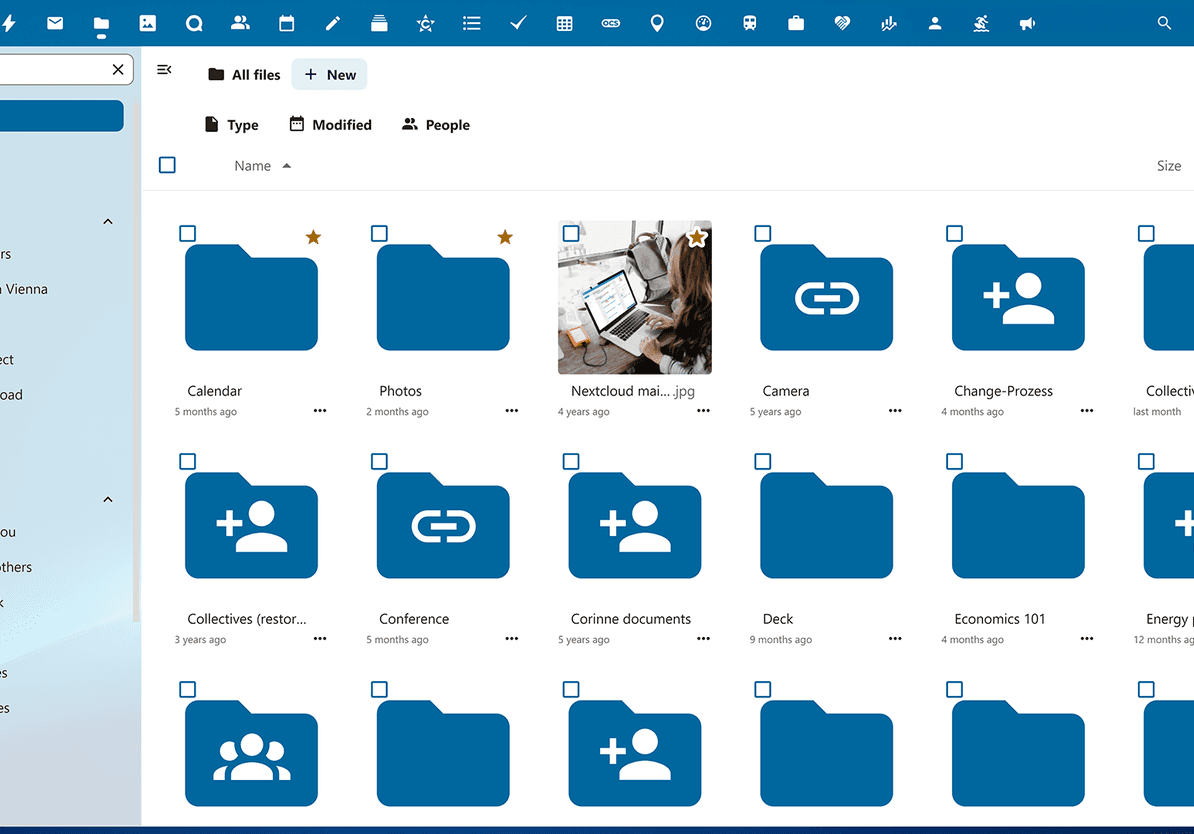Open the Contacts app
The width and height of the screenshot is (1194, 834).
(241, 24)
